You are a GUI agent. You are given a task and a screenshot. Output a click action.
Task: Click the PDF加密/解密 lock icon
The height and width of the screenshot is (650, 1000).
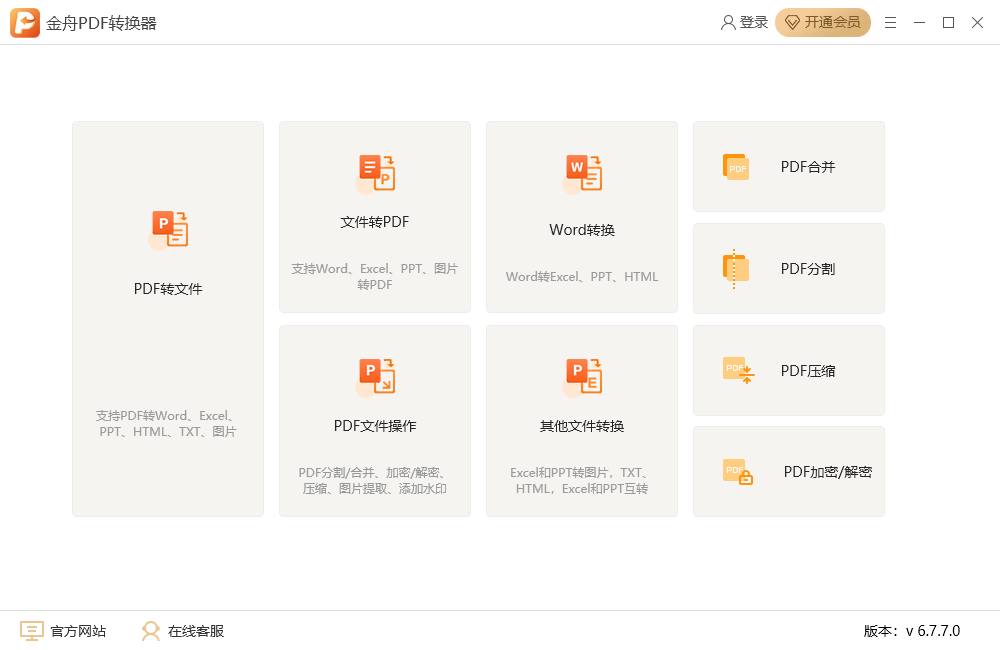coord(737,471)
